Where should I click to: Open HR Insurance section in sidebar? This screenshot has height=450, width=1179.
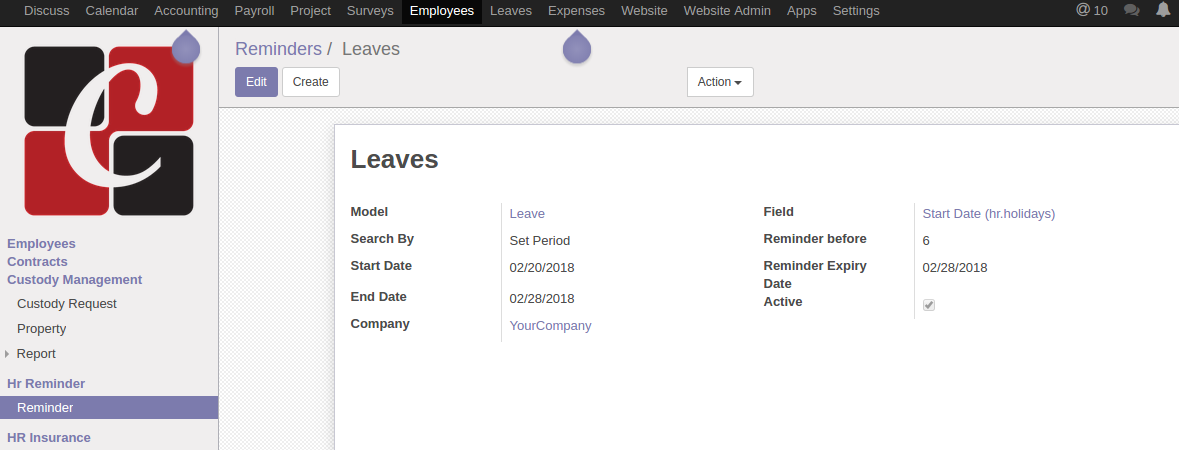(49, 438)
